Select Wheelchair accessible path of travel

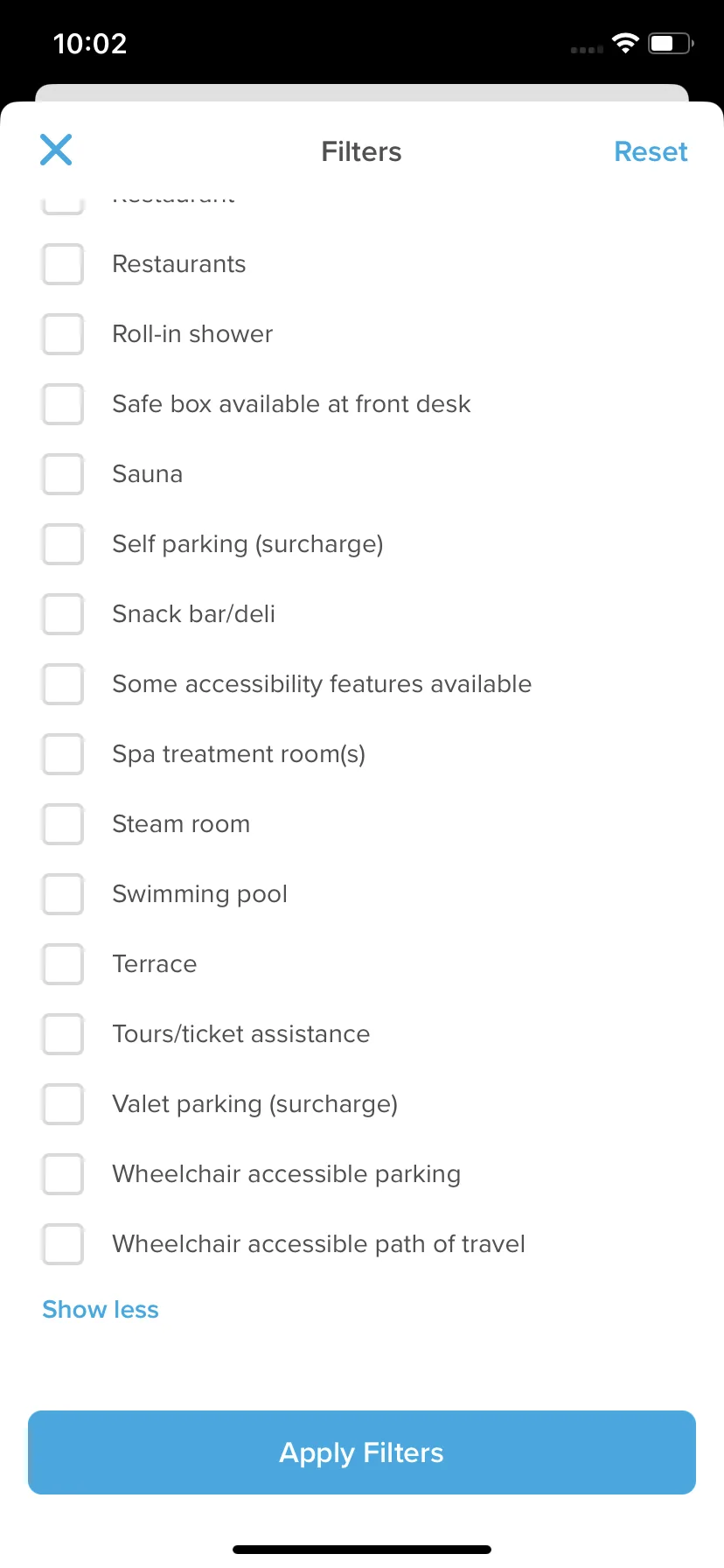[x=63, y=1244]
